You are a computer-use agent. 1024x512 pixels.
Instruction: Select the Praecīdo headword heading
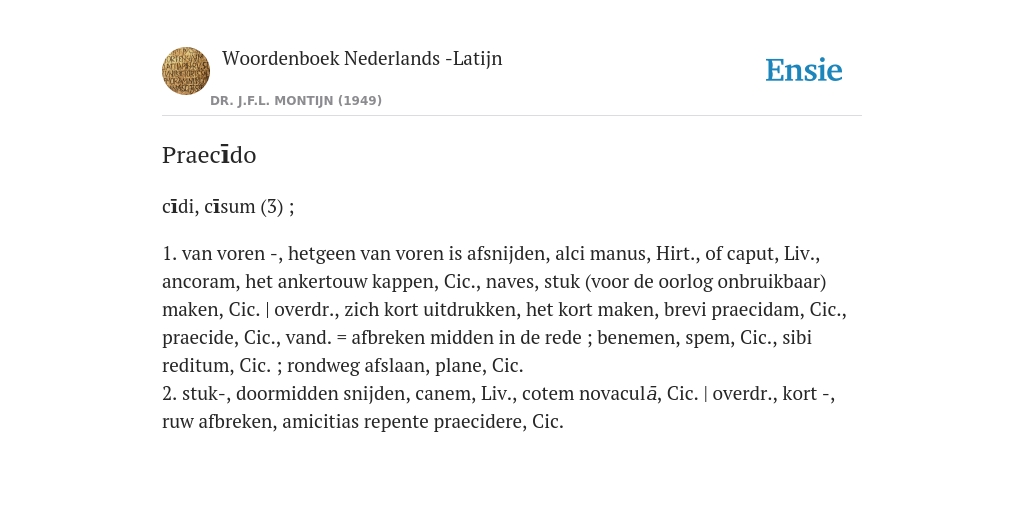pyautogui.click(x=209, y=155)
